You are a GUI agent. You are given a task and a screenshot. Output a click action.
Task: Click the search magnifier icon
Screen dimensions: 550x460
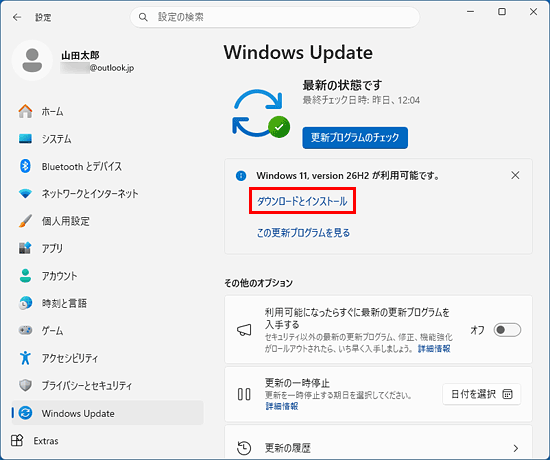click(x=143, y=17)
